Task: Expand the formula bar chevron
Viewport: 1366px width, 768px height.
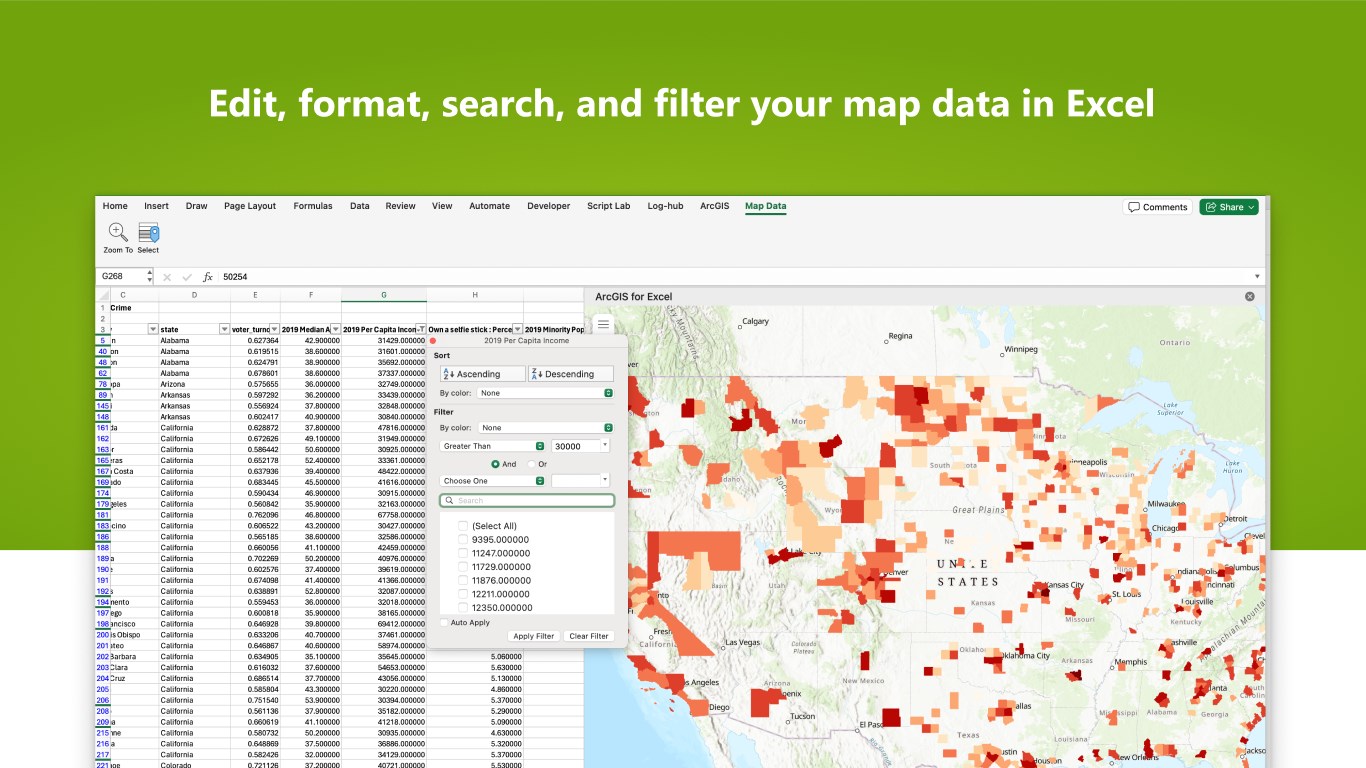Action: coord(1257,277)
